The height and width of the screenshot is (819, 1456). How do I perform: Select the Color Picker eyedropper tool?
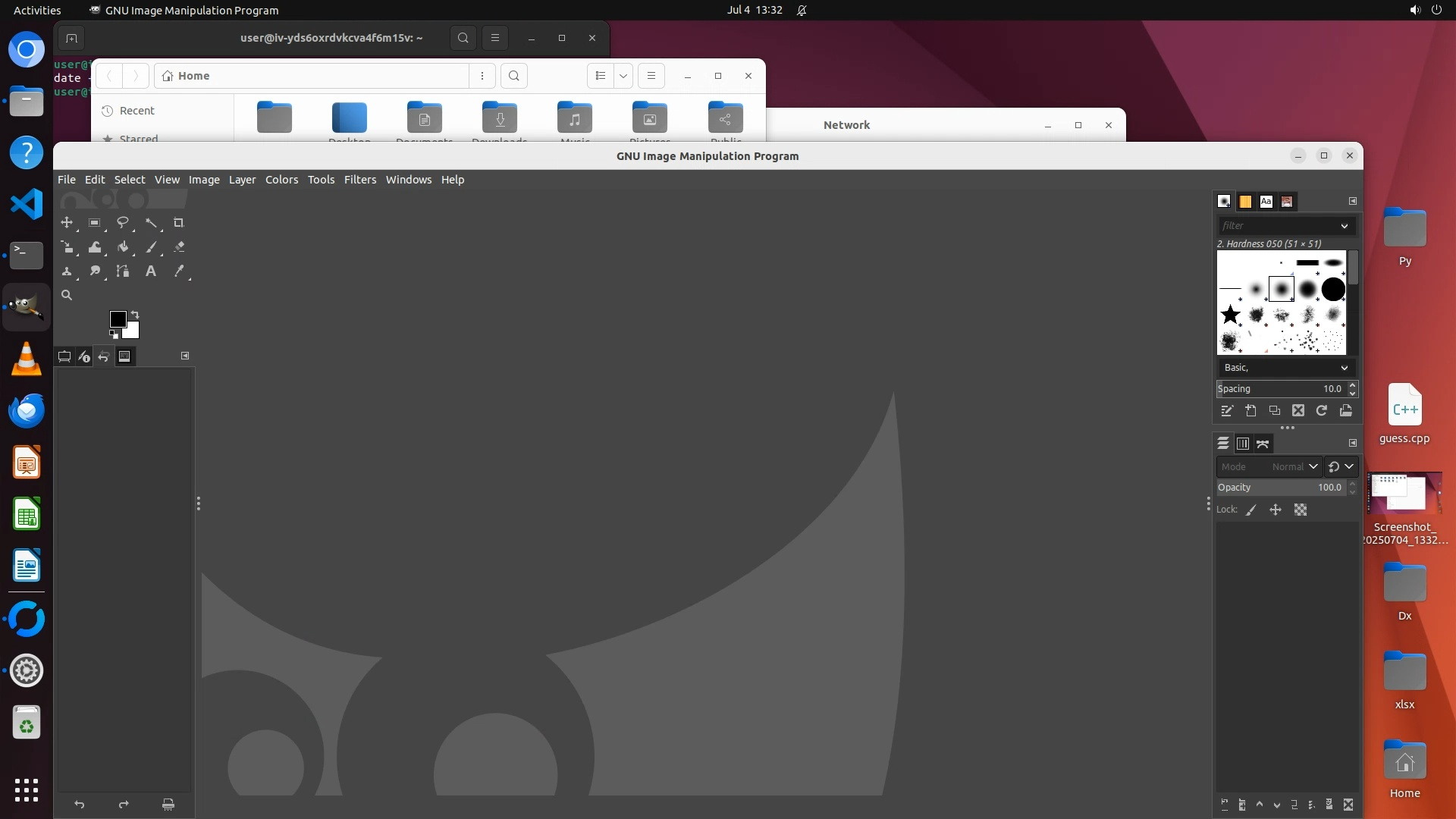[179, 271]
